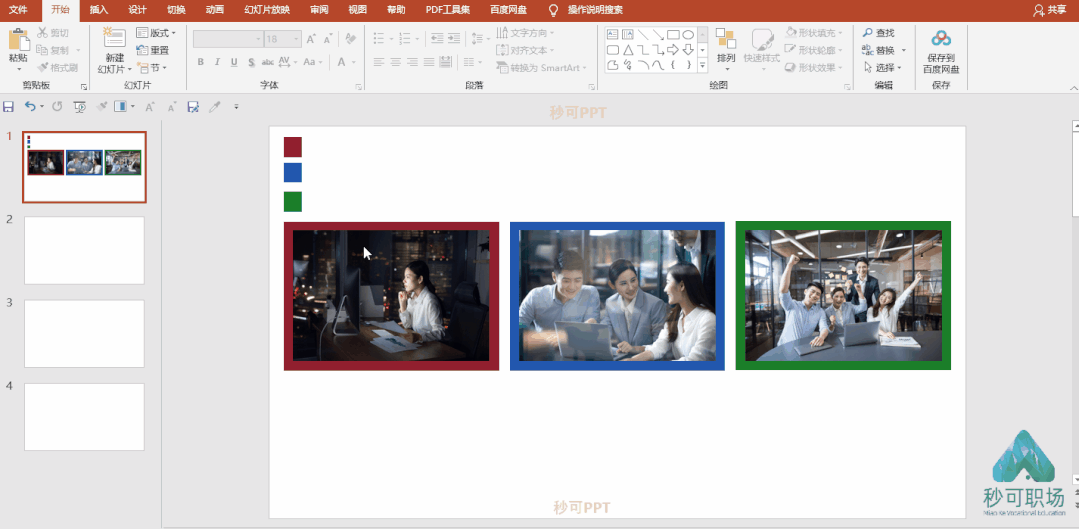Viewport: 1079px width, 529px height.
Task: Toggle Underline formatting button
Action: pyautogui.click(x=234, y=62)
